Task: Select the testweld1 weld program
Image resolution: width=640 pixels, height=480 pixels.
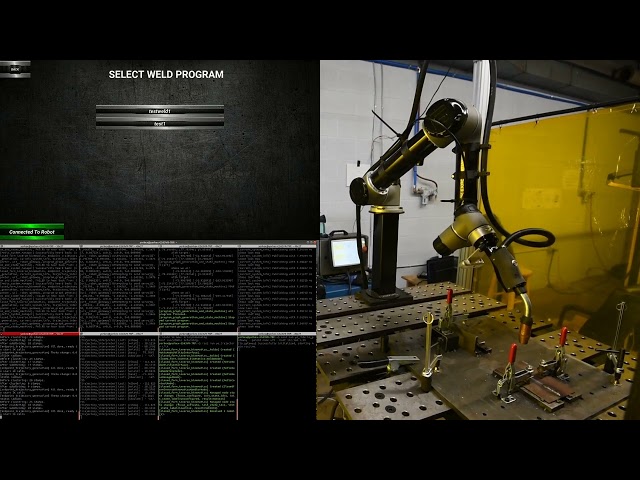Action: [x=160, y=111]
